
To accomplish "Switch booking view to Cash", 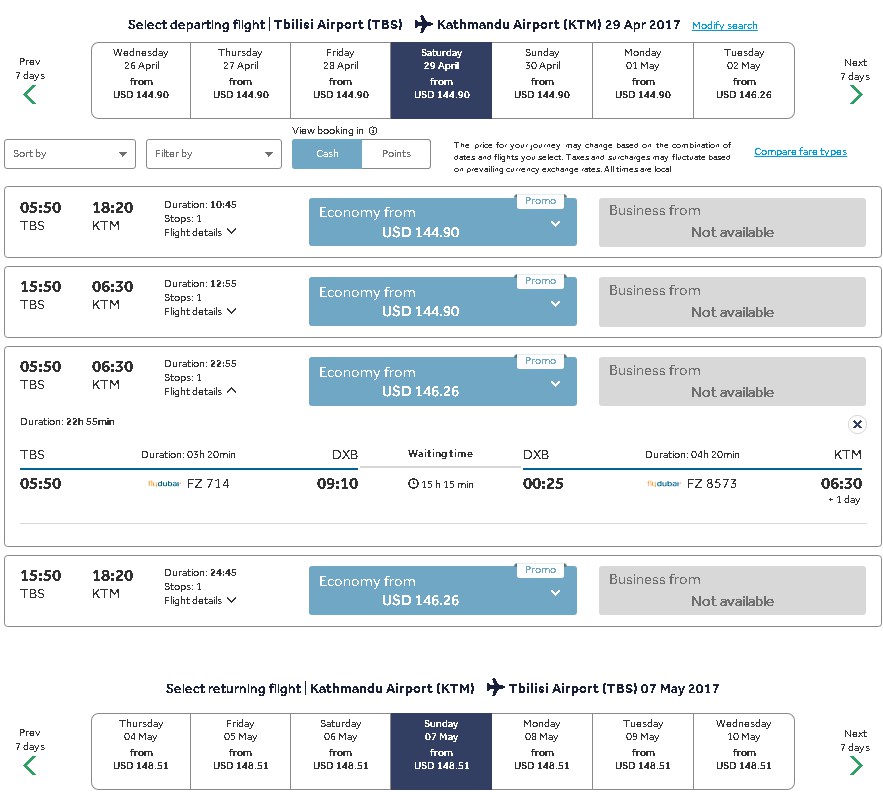I will click(x=327, y=154).
